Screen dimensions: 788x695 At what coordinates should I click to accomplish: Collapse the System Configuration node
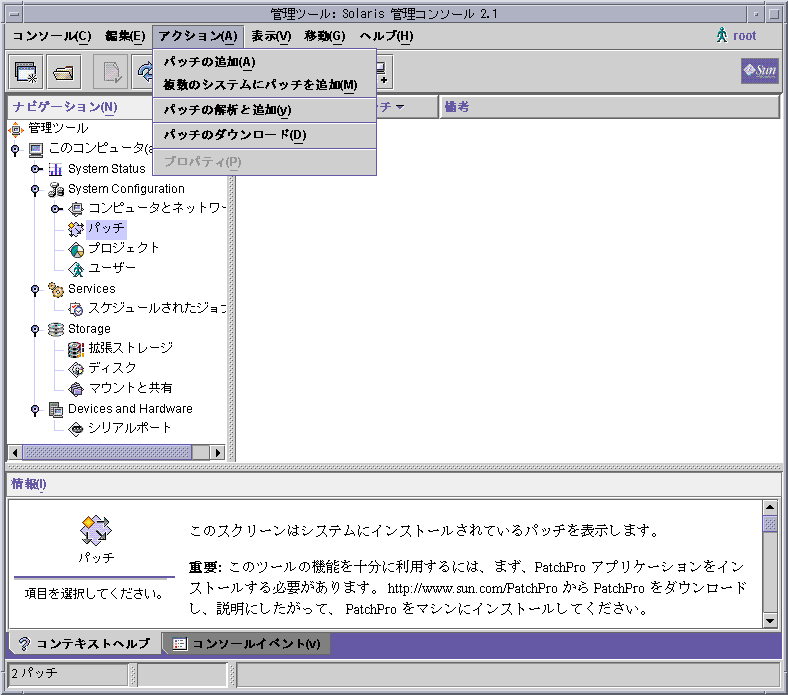pos(35,189)
